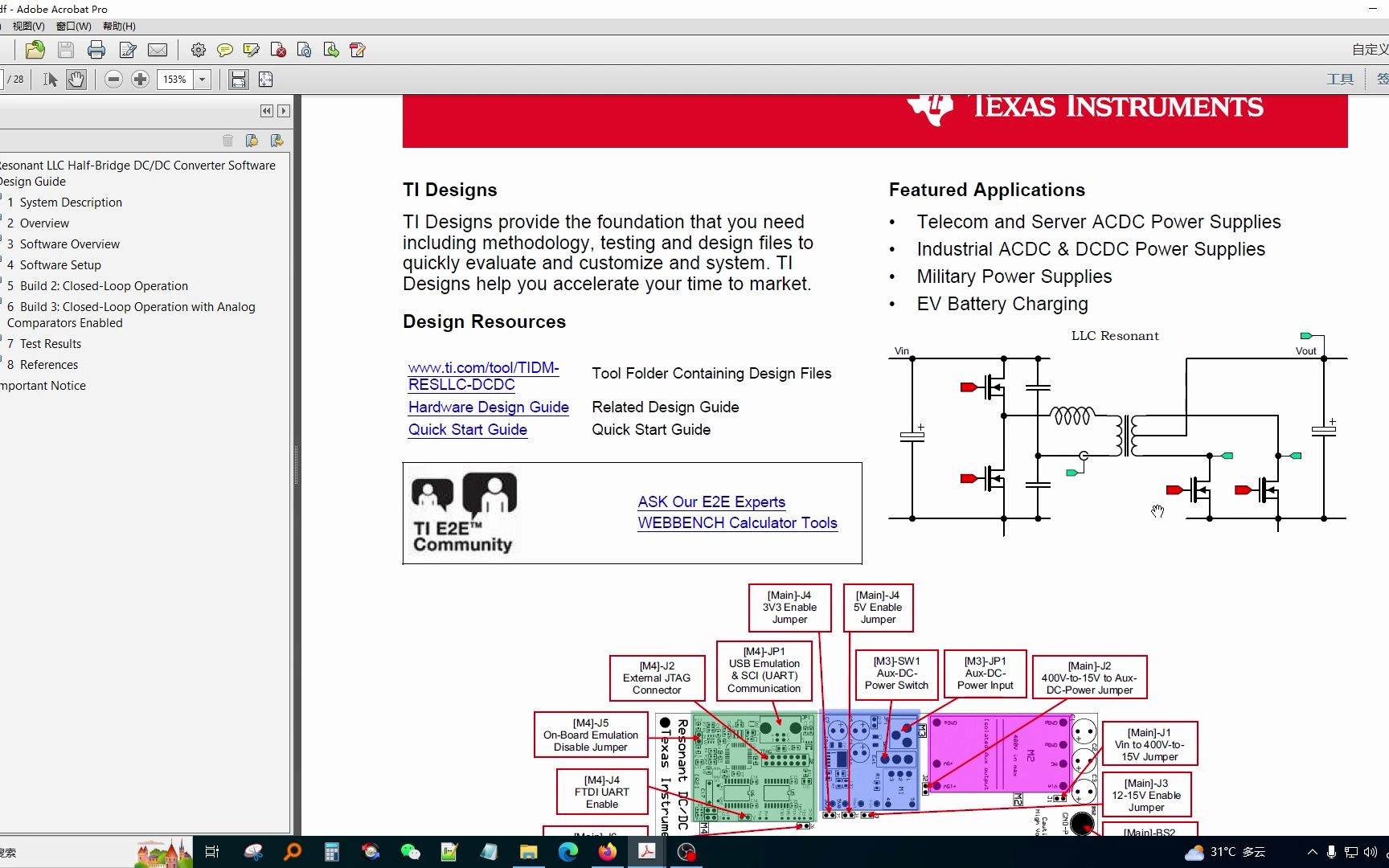The height and width of the screenshot is (868, 1389).
Task: Click the Rotate pages icon
Action: pyautogui.click(x=304, y=50)
